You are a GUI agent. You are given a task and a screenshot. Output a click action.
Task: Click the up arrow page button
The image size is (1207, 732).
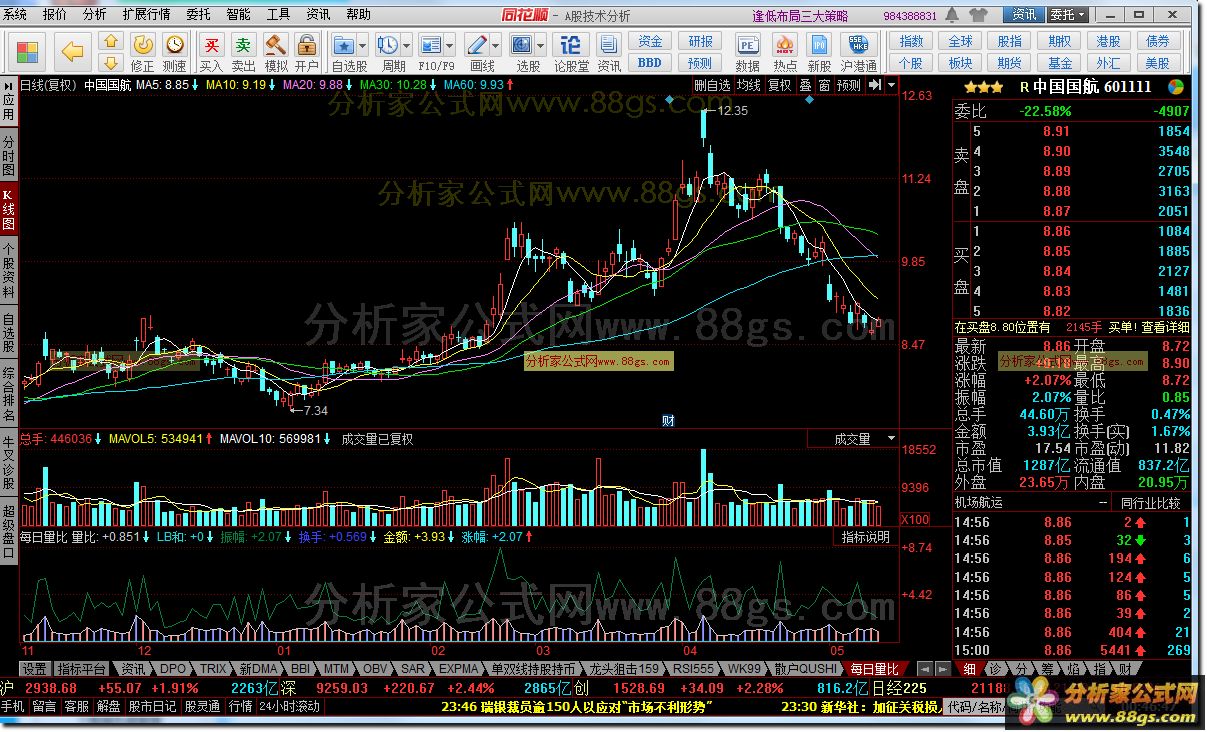click(112, 41)
